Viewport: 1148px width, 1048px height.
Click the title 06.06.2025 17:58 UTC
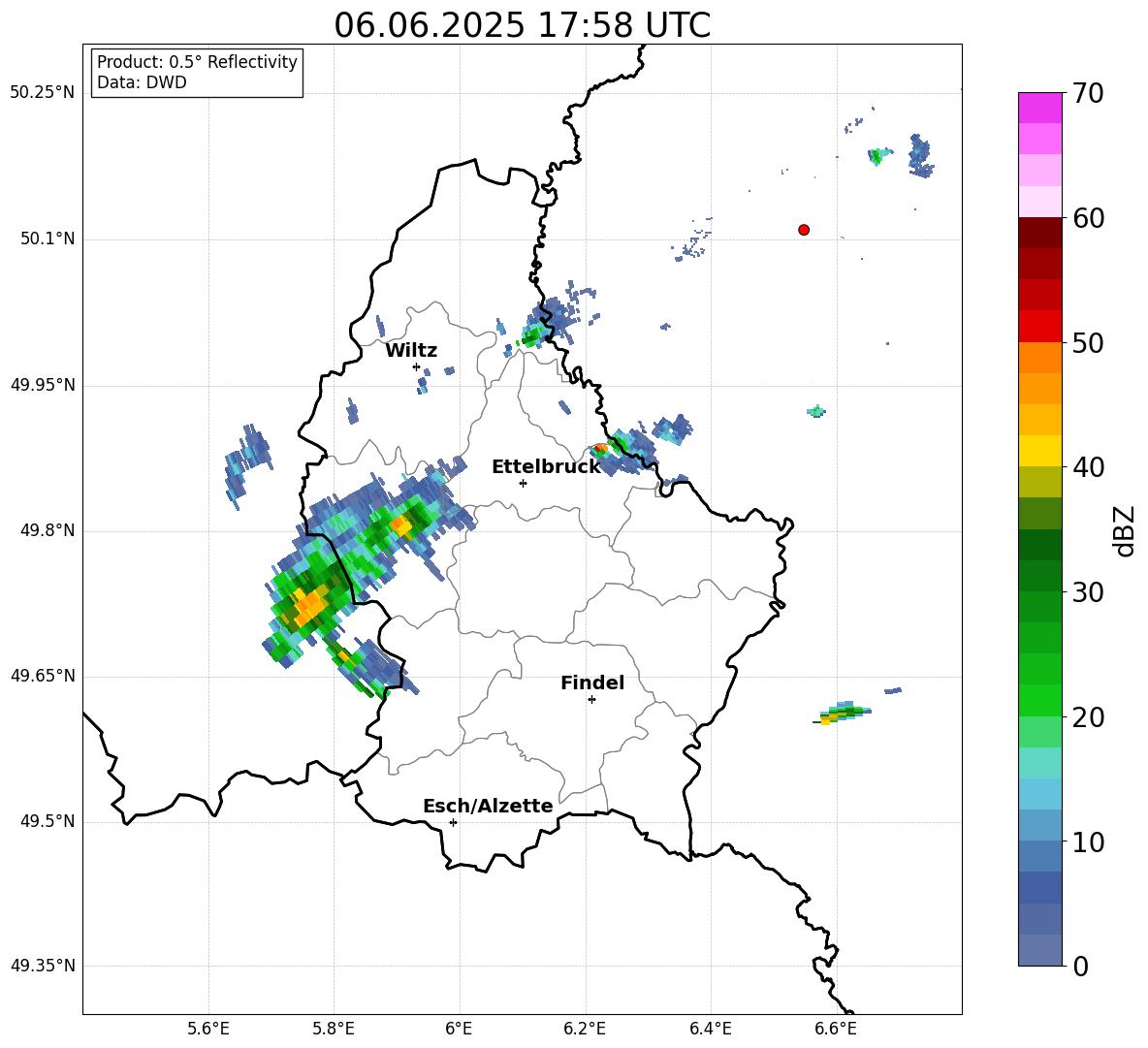[x=522, y=25]
